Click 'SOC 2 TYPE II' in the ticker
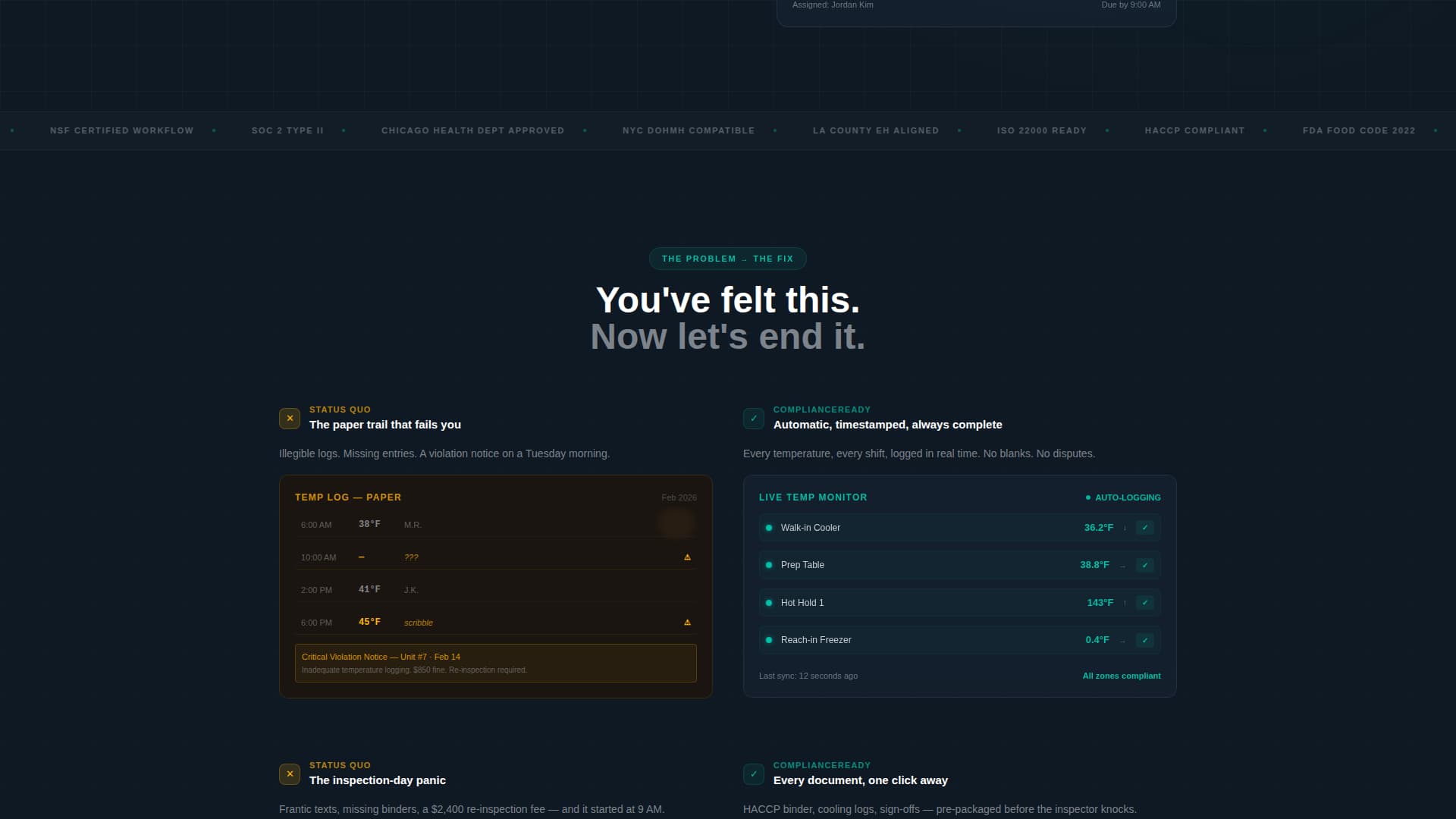Image resolution: width=1456 pixels, height=819 pixels. pyautogui.click(x=287, y=130)
